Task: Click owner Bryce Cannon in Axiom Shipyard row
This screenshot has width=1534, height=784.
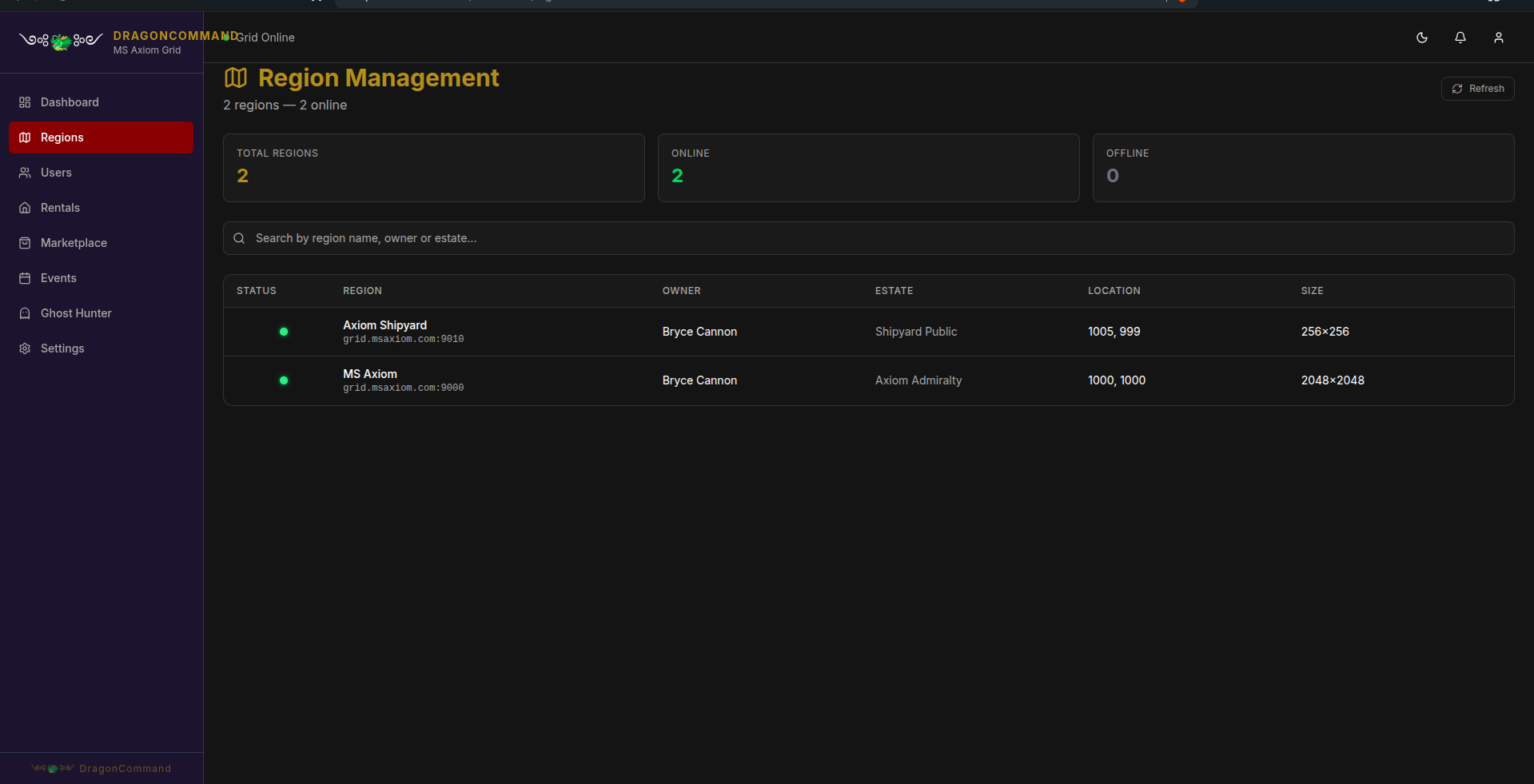Action: [x=699, y=332]
